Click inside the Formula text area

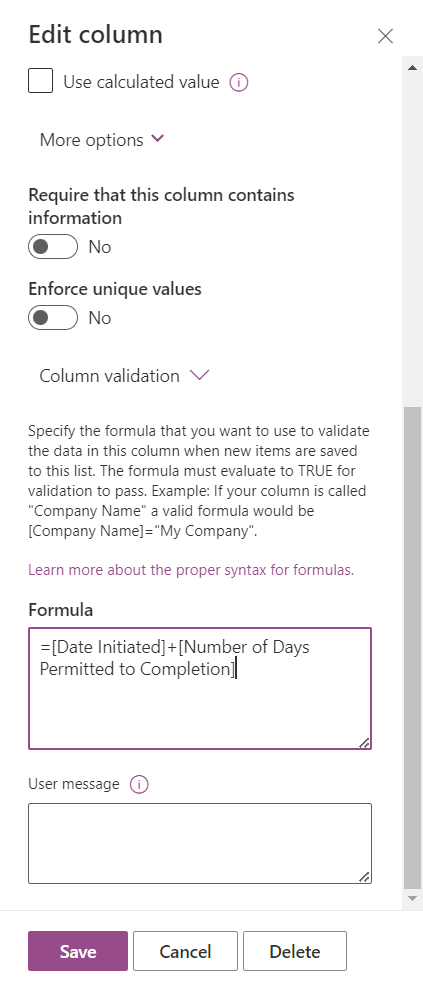(x=200, y=689)
